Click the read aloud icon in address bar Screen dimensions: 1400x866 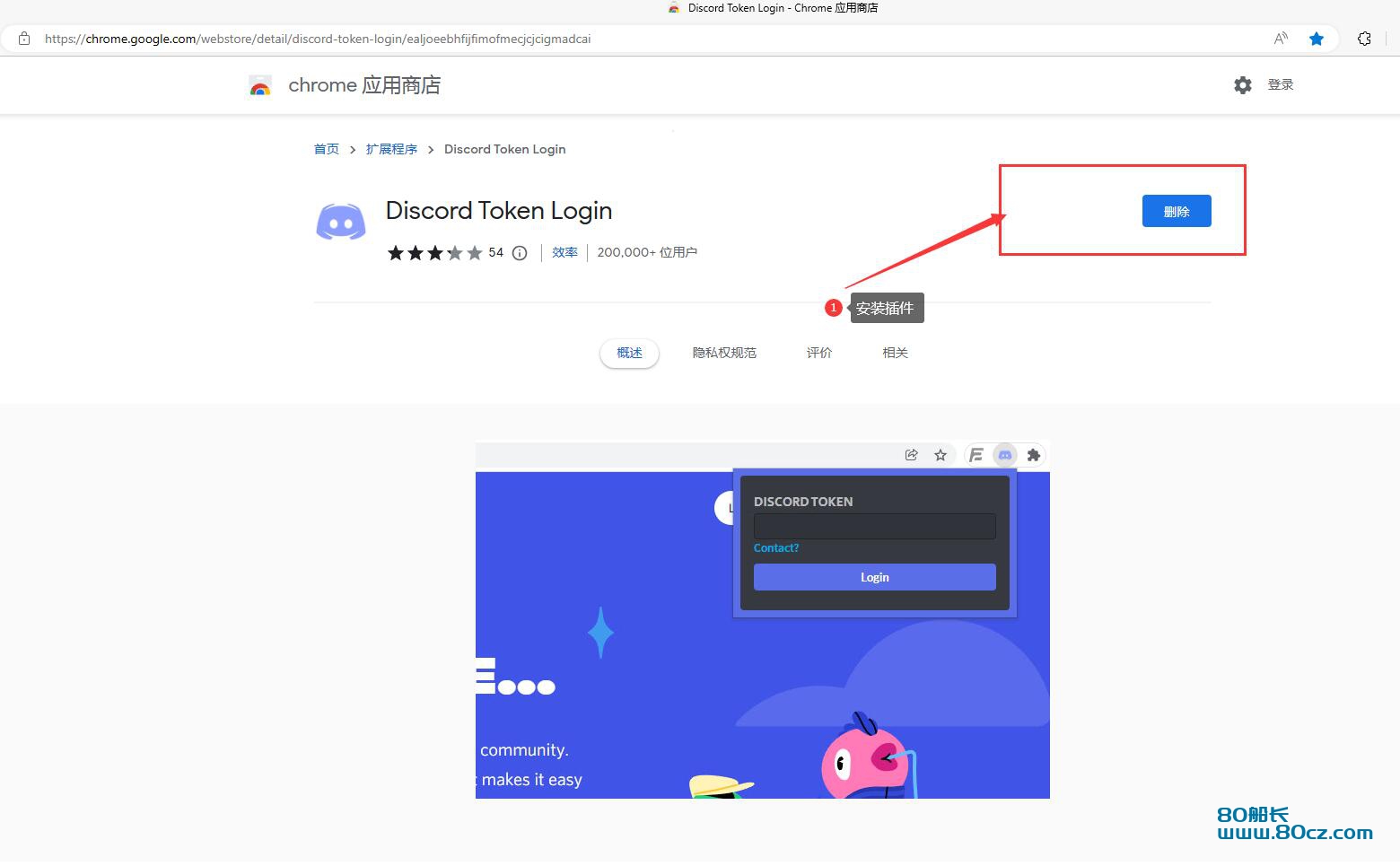click(x=1281, y=39)
